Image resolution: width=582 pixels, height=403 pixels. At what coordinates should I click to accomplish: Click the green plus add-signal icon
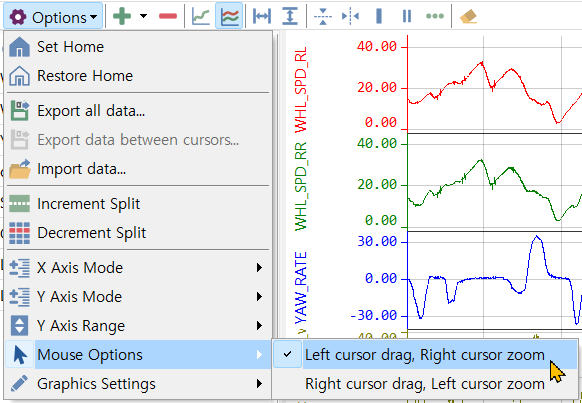tap(122, 16)
